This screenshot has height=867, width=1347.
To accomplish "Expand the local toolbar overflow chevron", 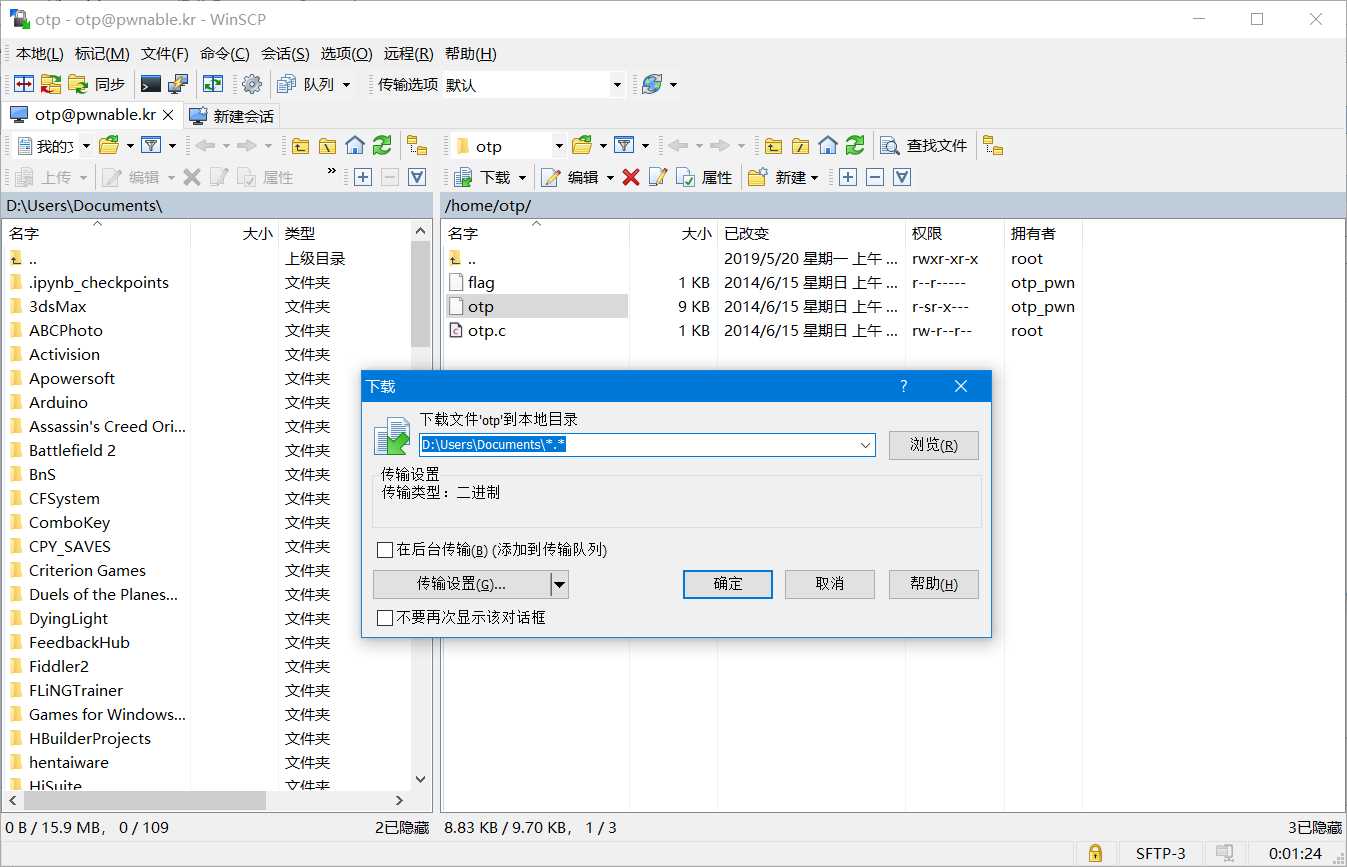I will coord(332,172).
